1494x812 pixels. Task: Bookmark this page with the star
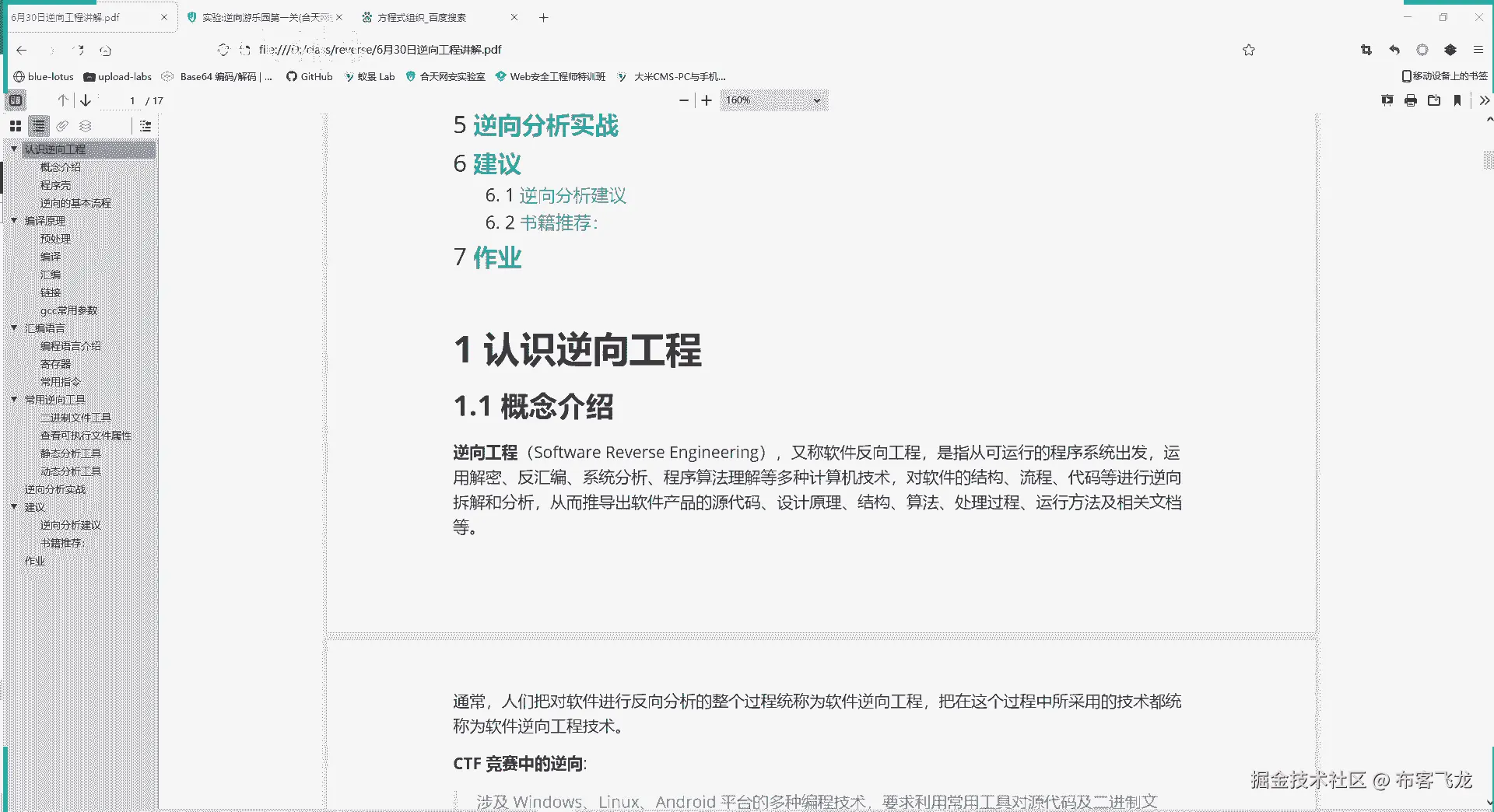[x=1249, y=50]
